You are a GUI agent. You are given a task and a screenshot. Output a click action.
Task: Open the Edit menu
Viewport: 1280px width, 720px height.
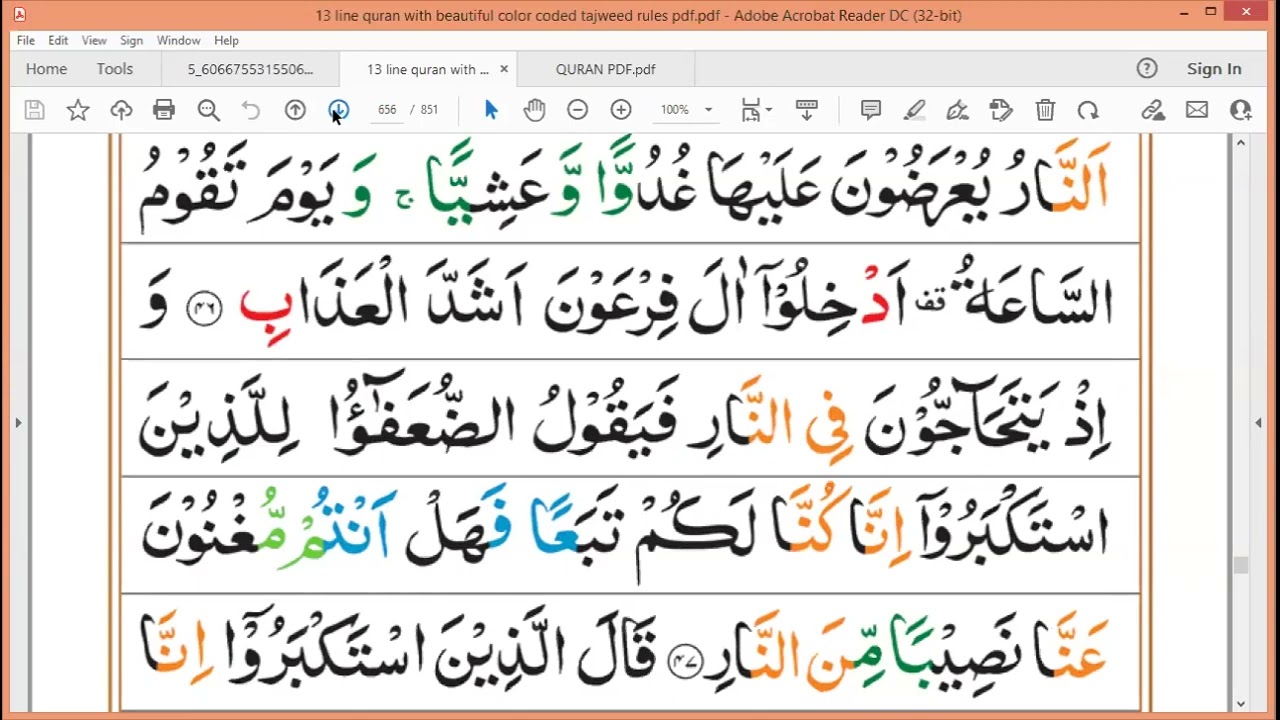point(58,40)
